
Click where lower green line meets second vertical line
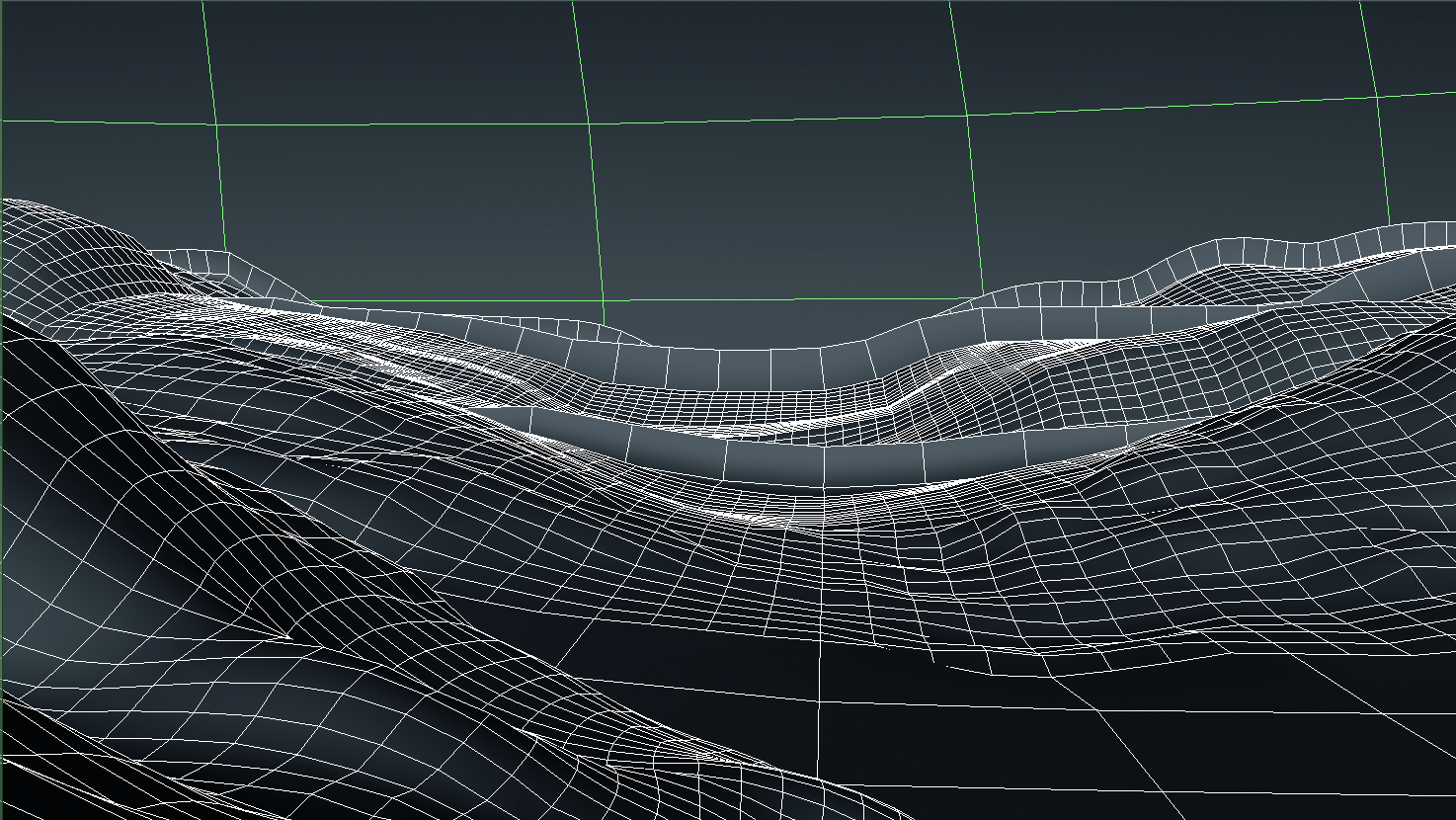click(603, 301)
